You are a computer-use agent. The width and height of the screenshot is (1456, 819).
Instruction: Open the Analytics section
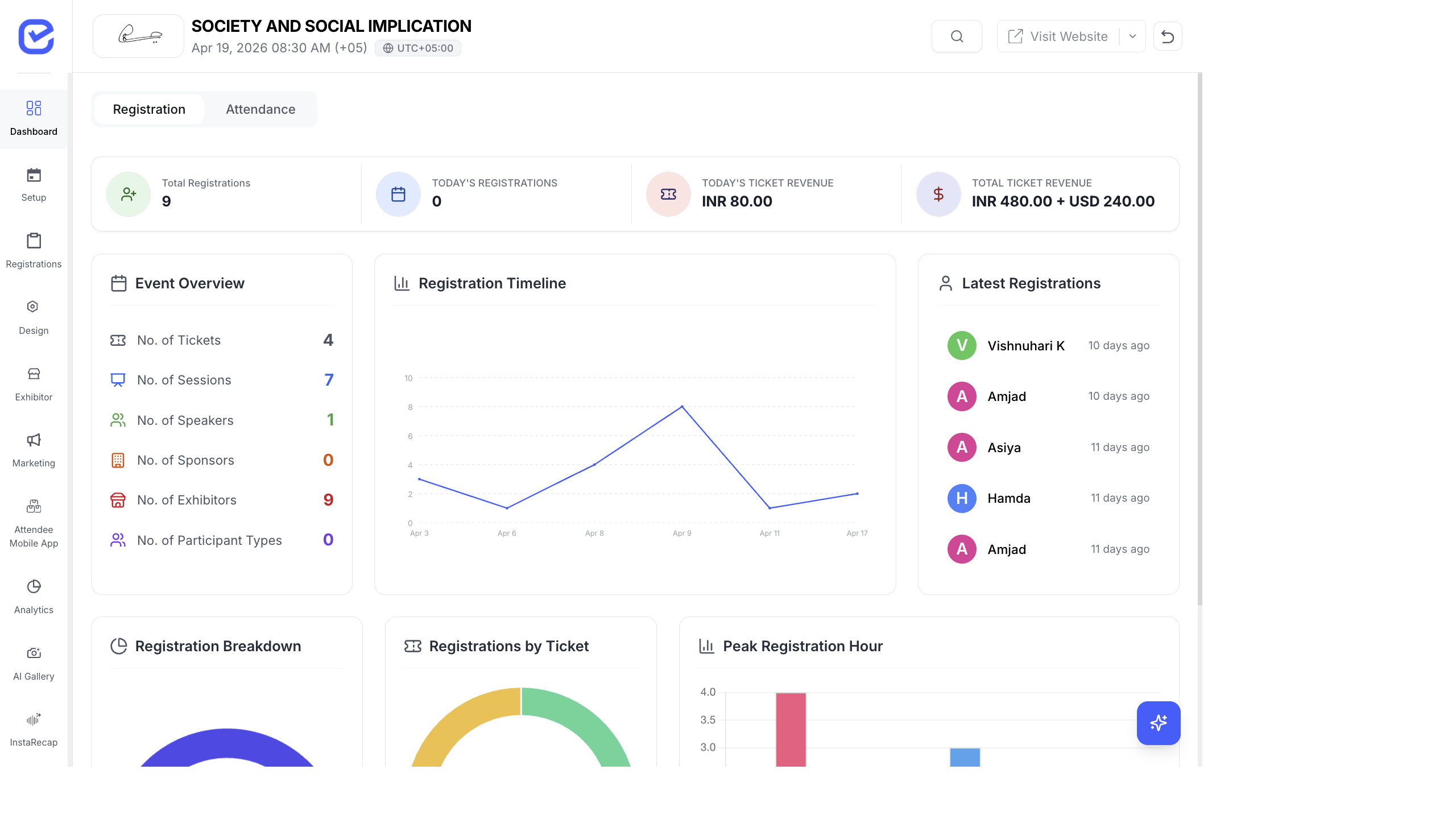point(34,597)
